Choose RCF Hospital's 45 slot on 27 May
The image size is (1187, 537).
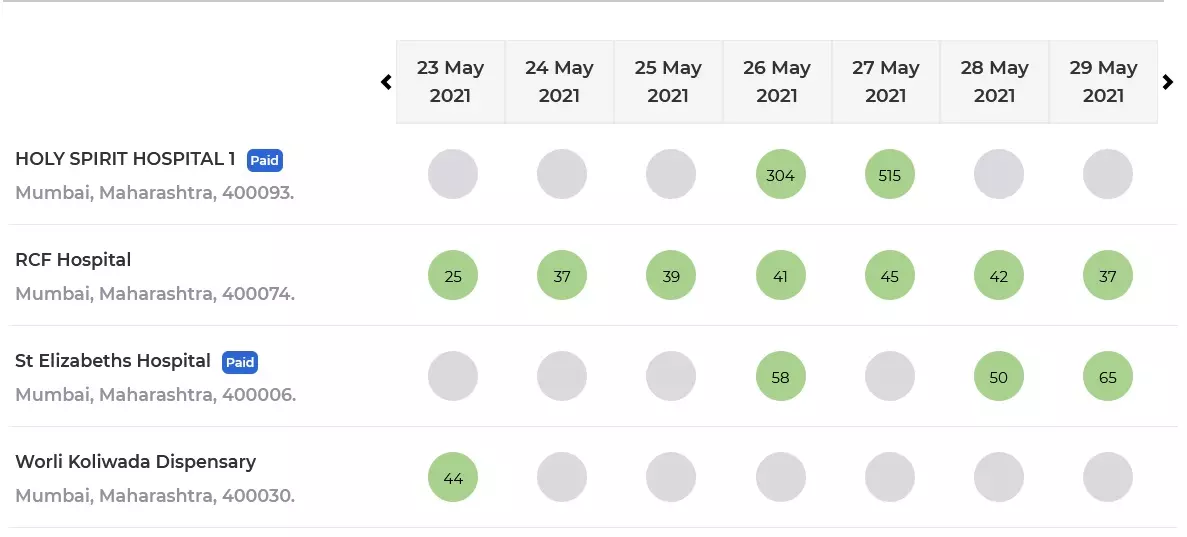coord(889,275)
